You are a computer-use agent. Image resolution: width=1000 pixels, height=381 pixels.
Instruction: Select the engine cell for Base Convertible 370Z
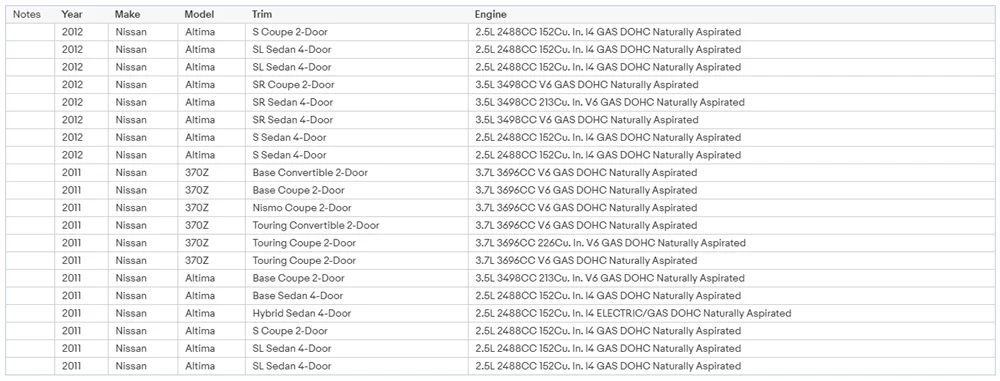(732, 173)
